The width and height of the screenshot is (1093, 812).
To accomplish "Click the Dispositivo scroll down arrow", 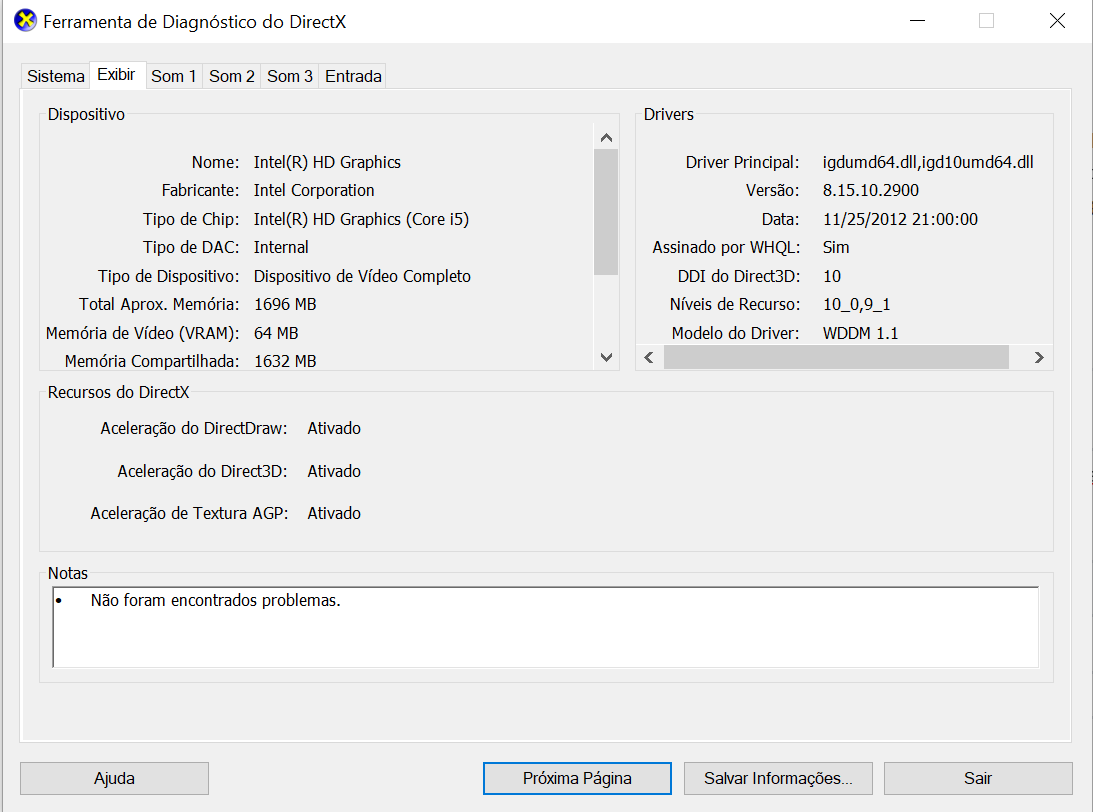I will [606, 357].
